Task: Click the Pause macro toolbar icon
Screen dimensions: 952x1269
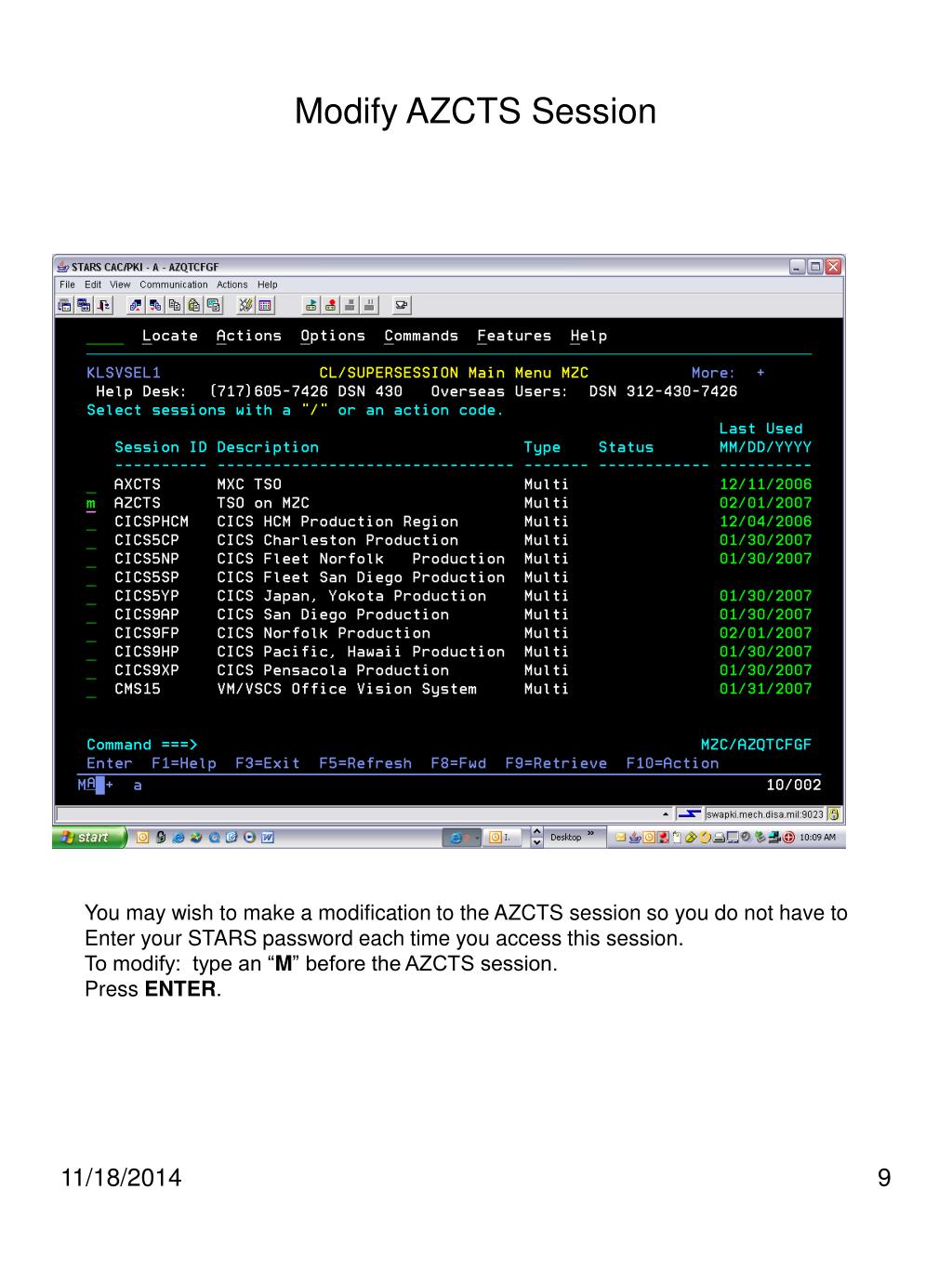Action: (x=370, y=305)
